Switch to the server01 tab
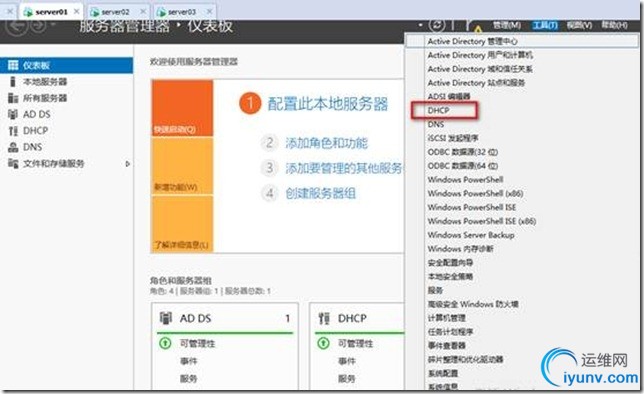Viewport: 644px width, 394px height. [x=52, y=12]
